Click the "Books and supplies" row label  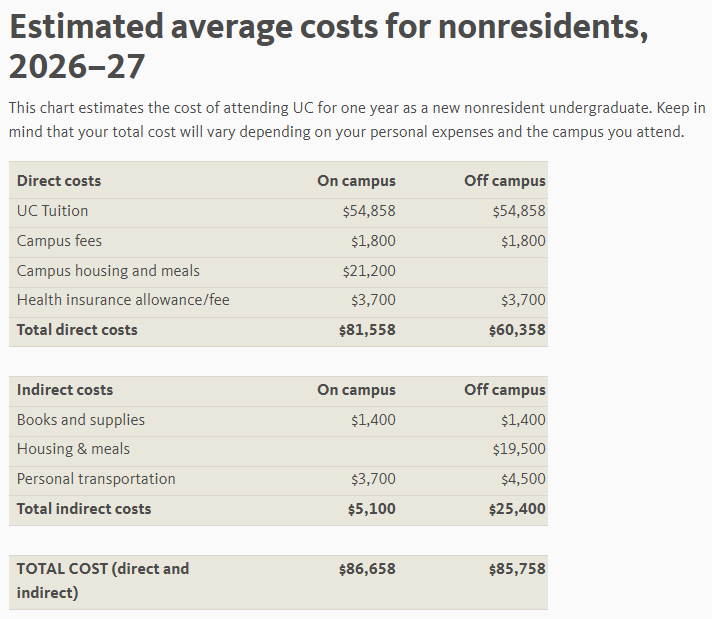81,420
